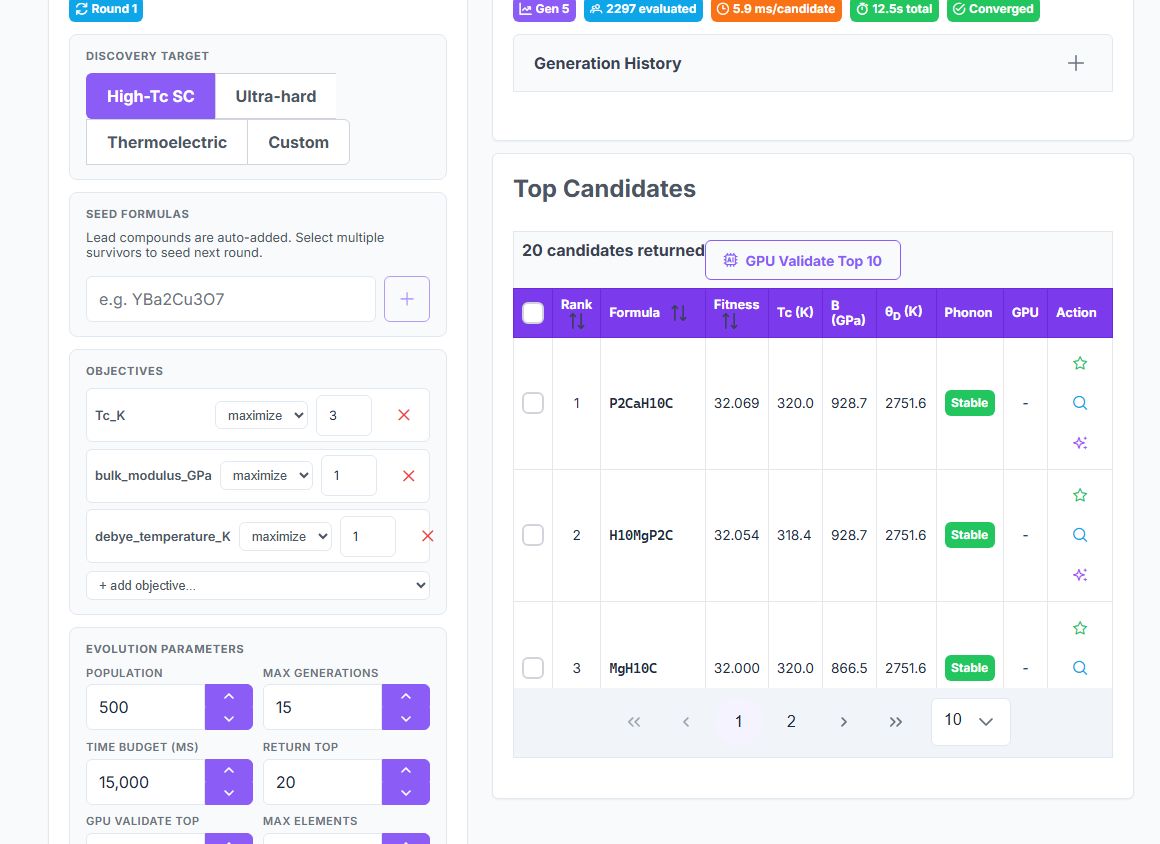Increase Time Budget value
The height and width of the screenshot is (844, 1160).
coord(229,770)
